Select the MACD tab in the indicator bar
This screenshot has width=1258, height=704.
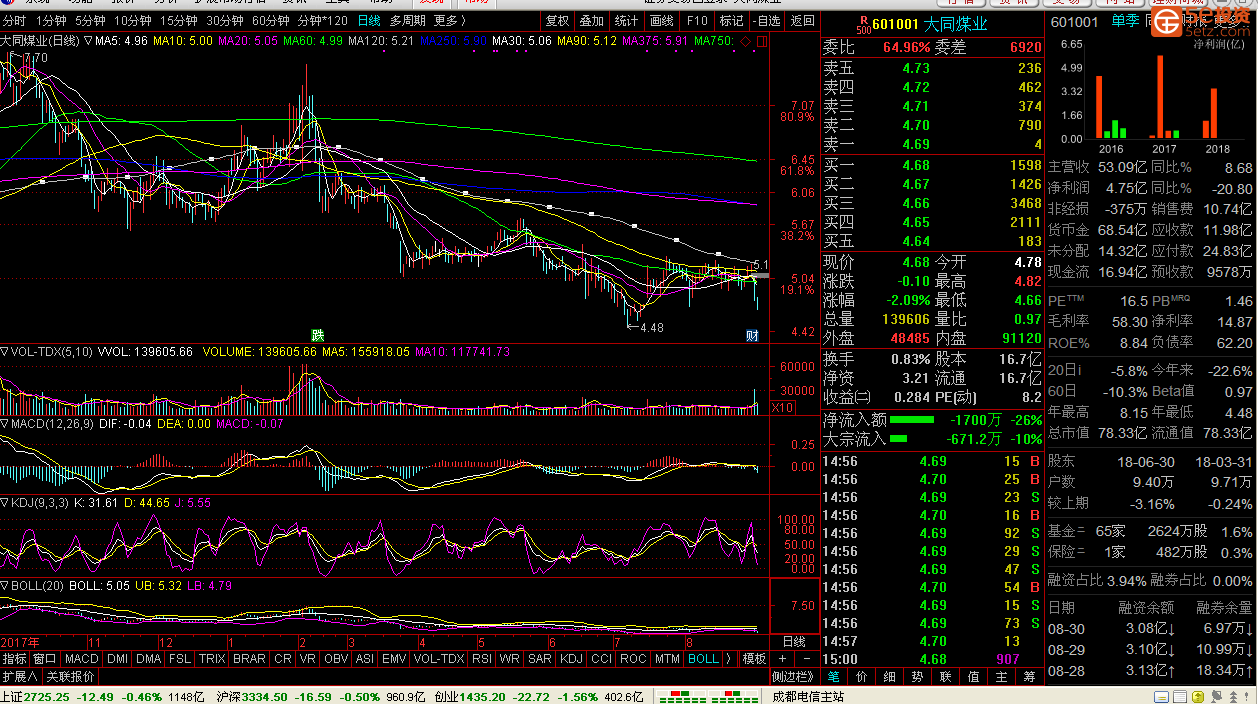point(81,659)
